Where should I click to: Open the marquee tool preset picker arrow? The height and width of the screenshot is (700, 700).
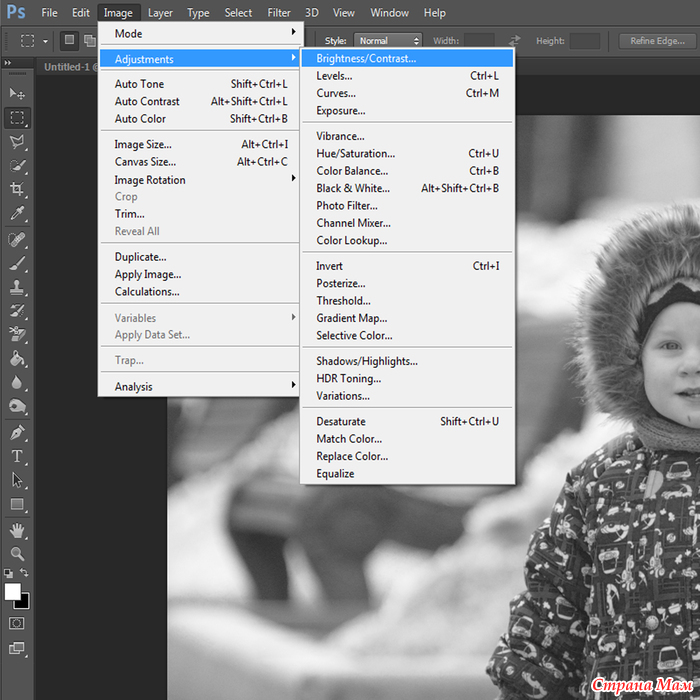click(45, 41)
